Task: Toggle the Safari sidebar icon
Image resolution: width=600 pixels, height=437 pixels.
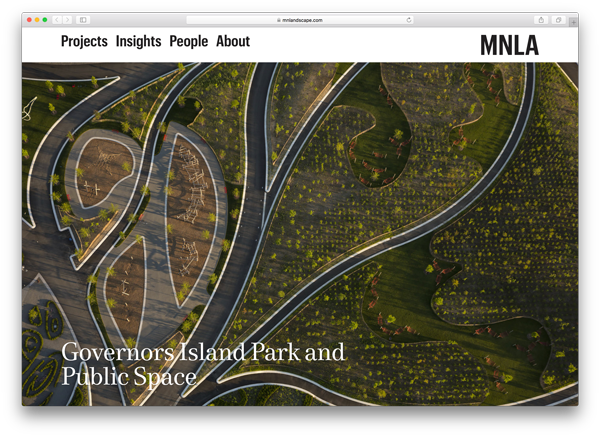Action: 83,20
